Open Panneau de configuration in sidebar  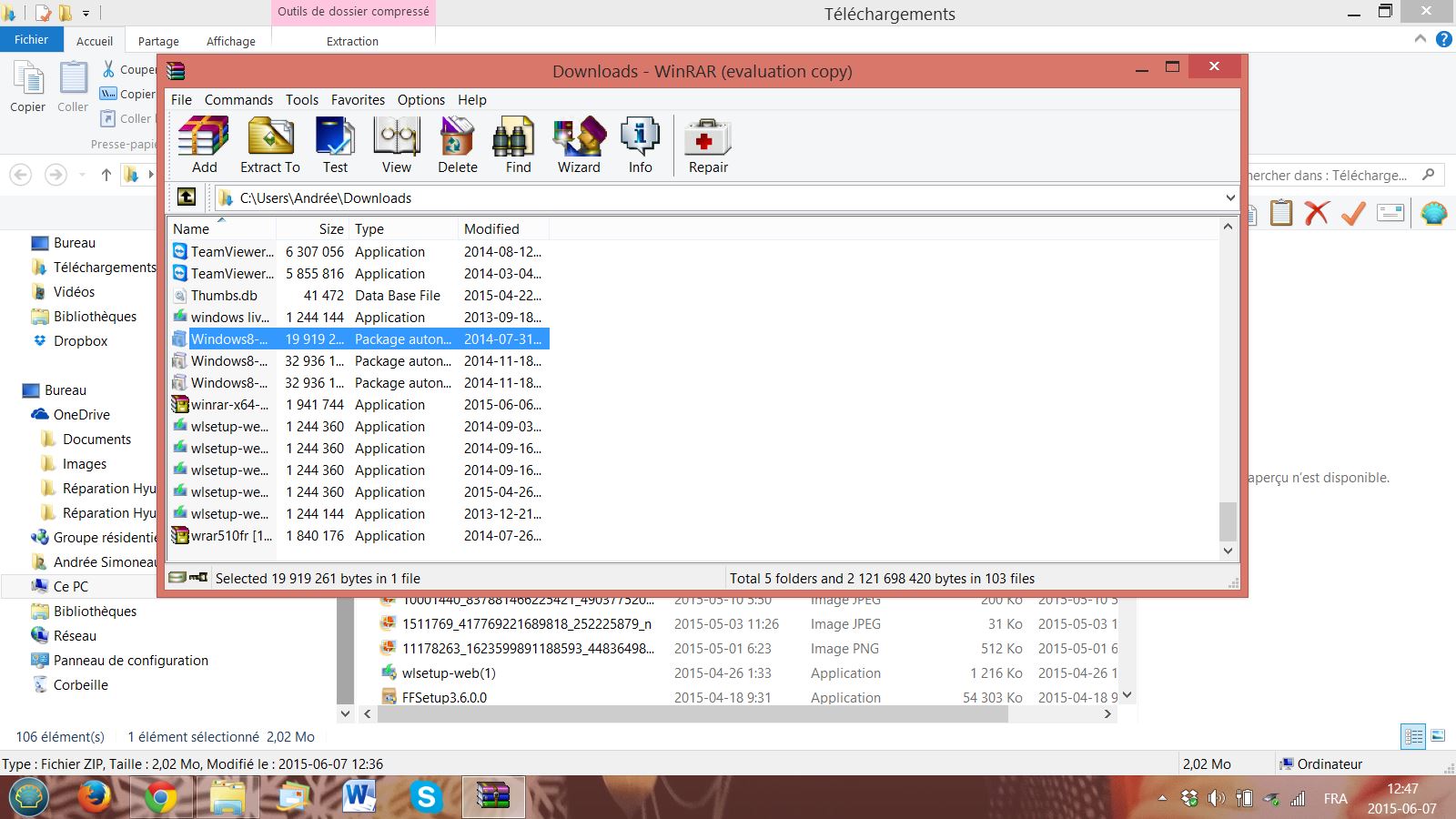pyautogui.click(x=130, y=661)
